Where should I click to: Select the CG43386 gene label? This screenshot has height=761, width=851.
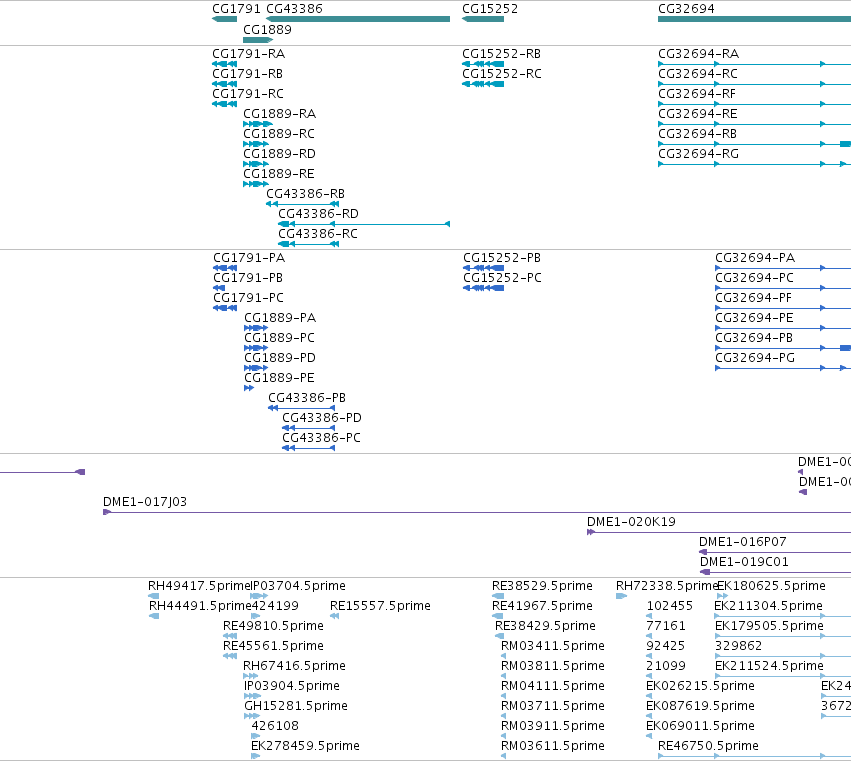coord(294,9)
